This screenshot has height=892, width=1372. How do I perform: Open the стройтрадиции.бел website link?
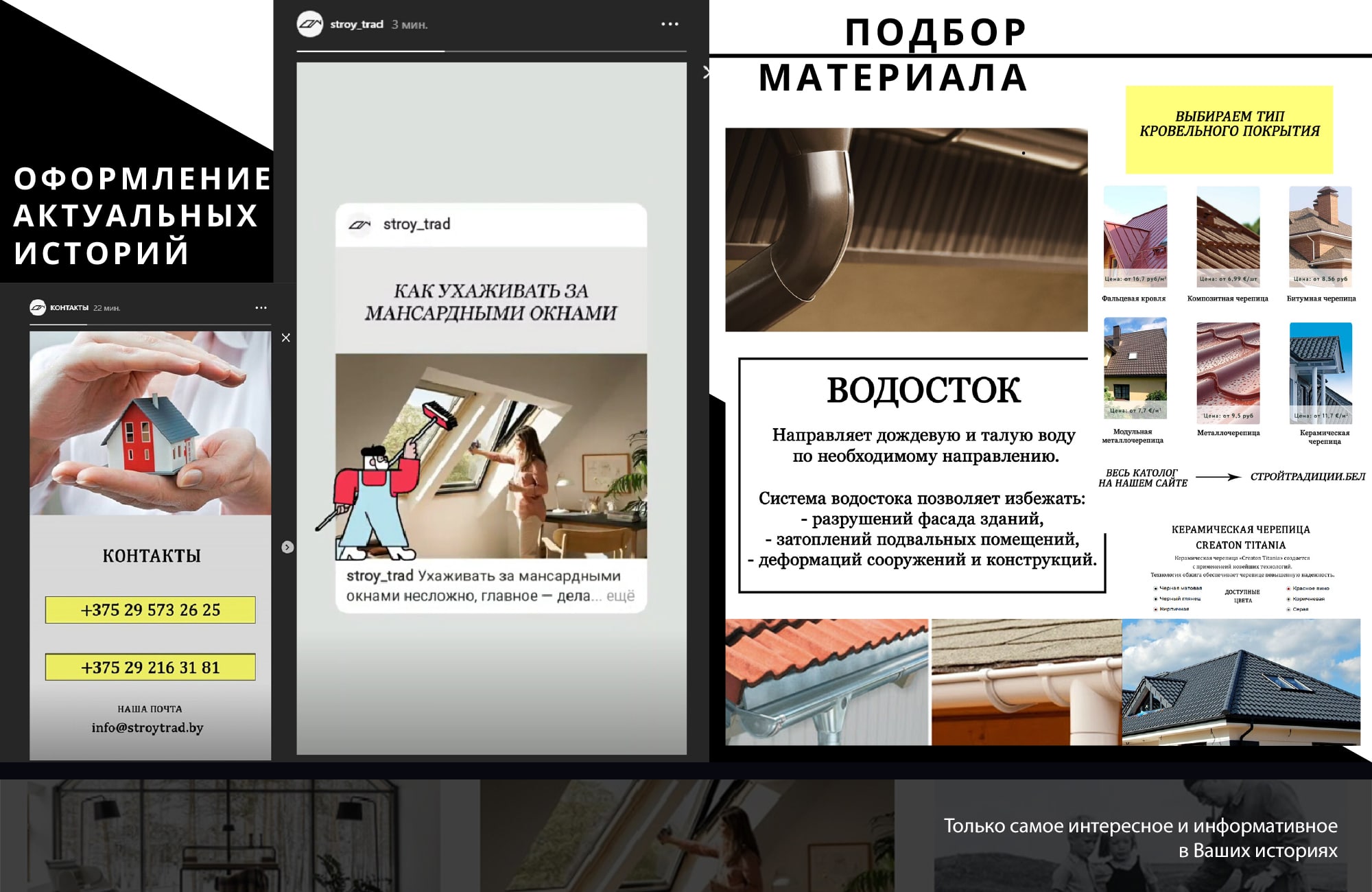pyautogui.click(x=1308, y=476)
